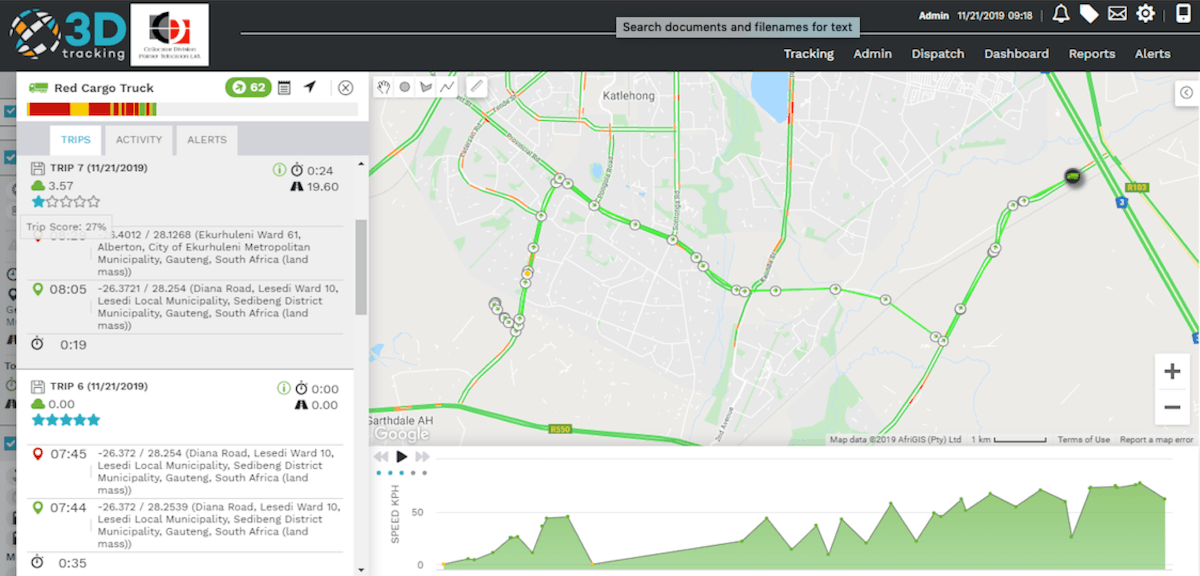The width and height of the screenshot is (1200, 576).
Task: Collapse the map panel using the right chevron
Action: click(x=1185, y=92)
